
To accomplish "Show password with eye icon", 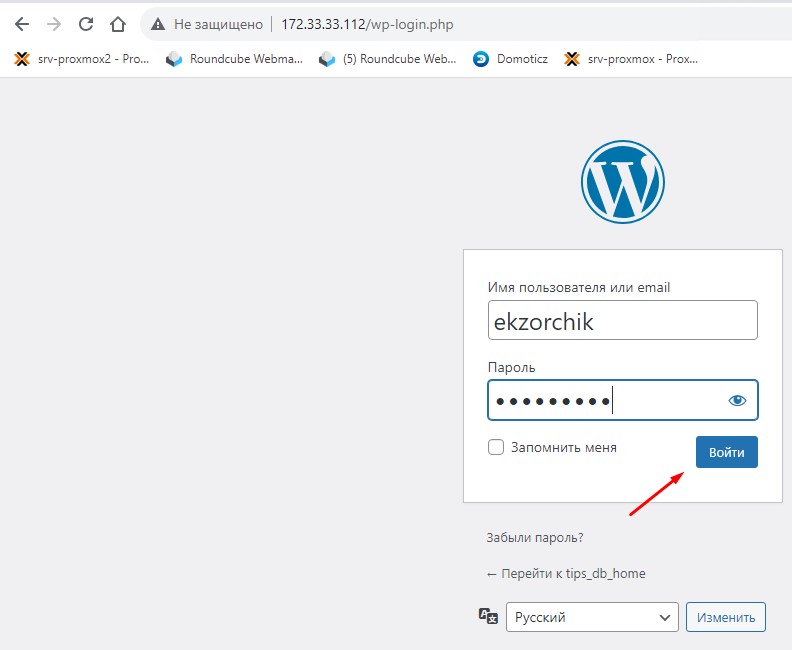I will [737, 401].
